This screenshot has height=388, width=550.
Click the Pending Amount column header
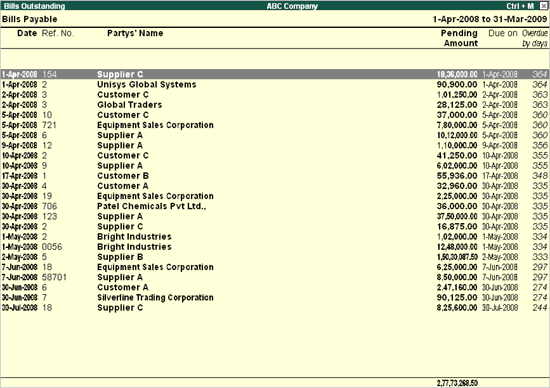(459, 38)
